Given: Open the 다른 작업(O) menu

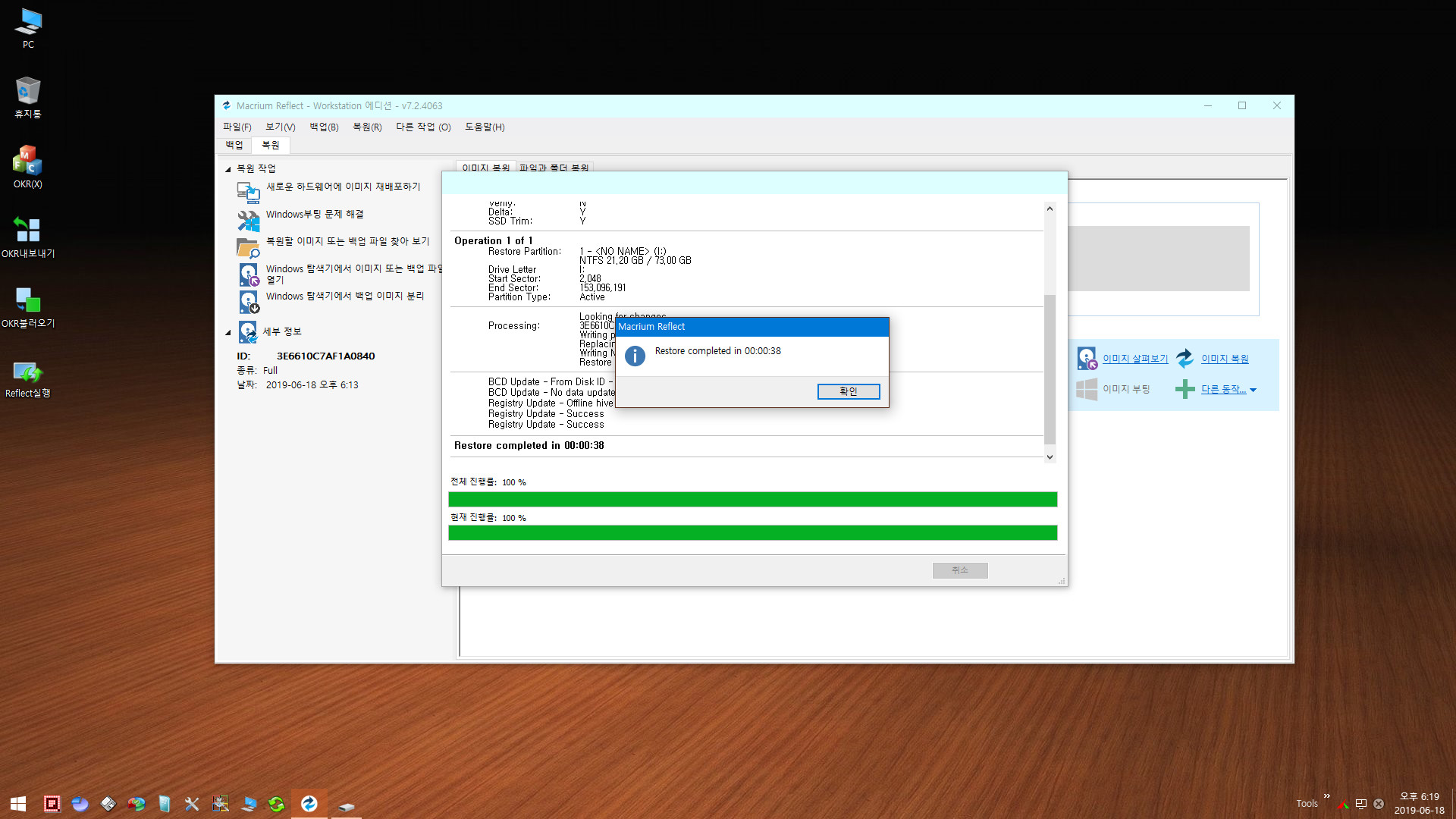Looking at the screenshot, I should pyautogui.click(x=423, y=127).
